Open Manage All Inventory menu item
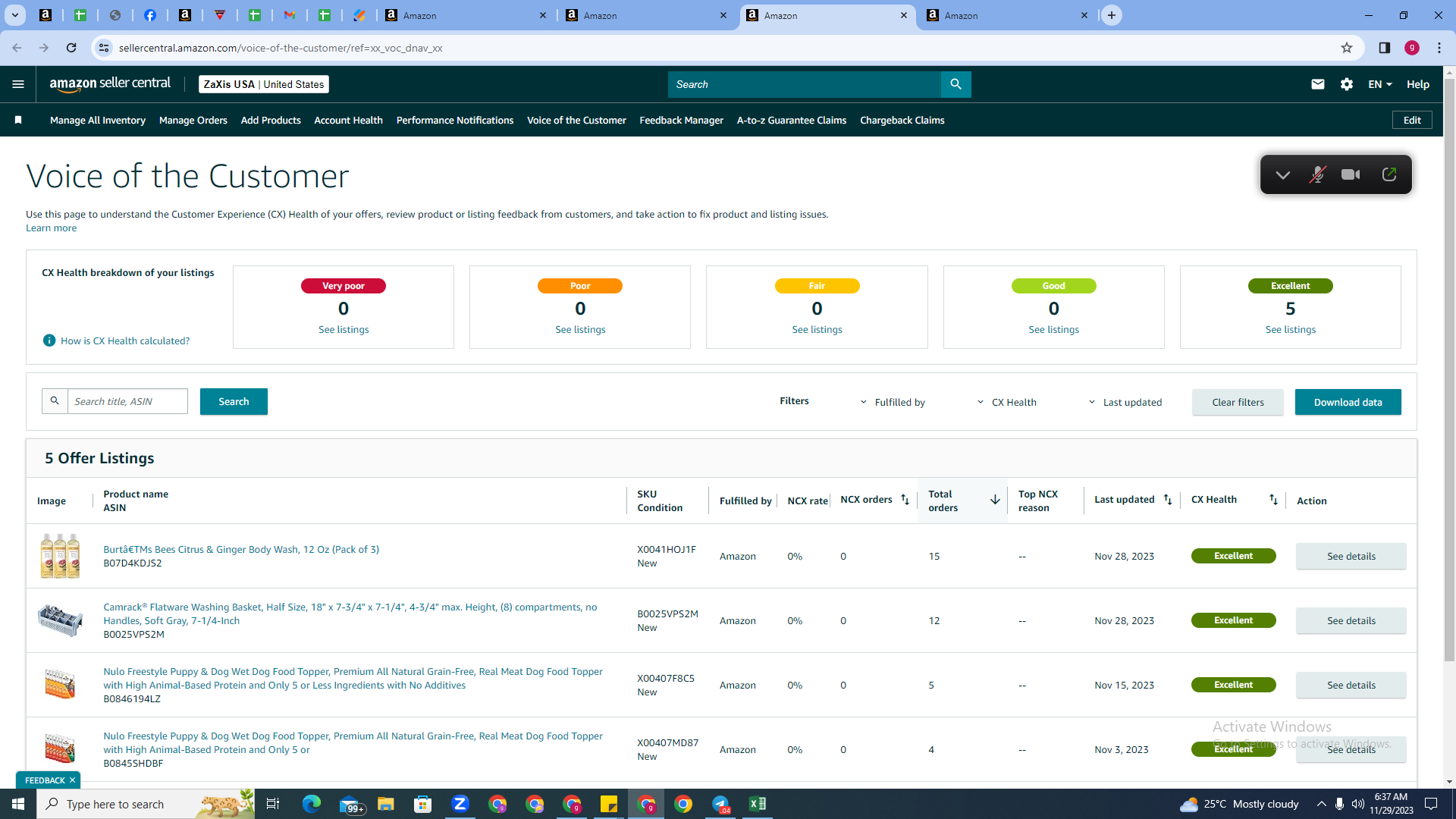 click(98, 120)
